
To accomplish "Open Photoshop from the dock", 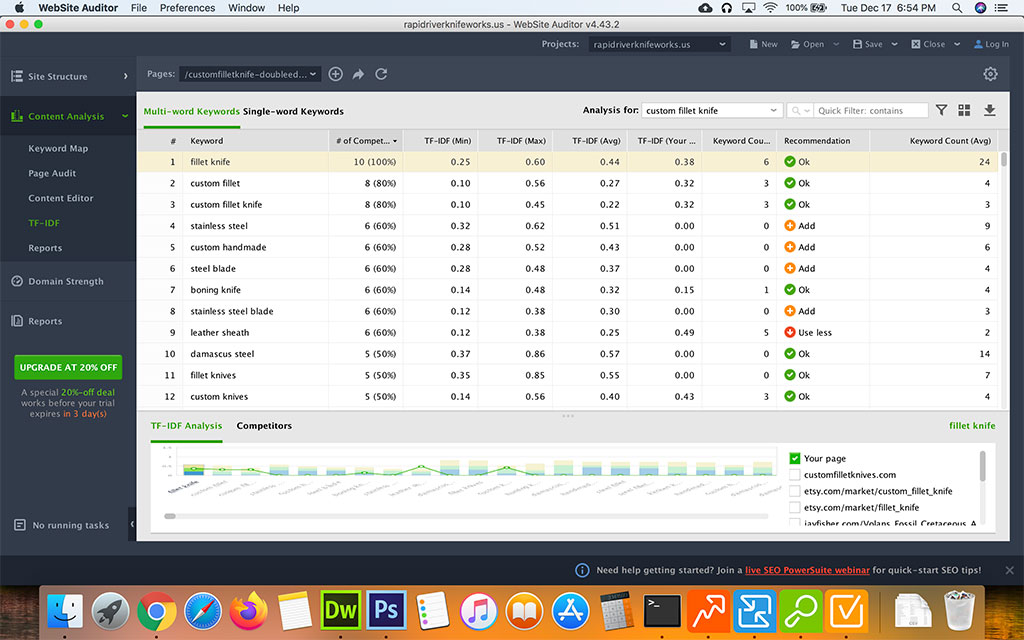I will coord(386,611).
